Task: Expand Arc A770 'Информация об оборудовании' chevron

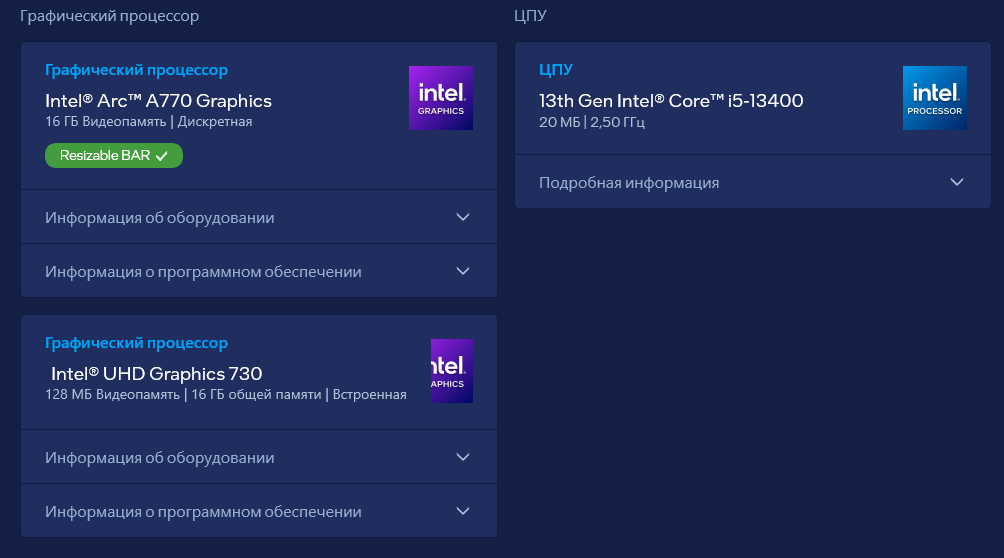Action: pos(463,217)
